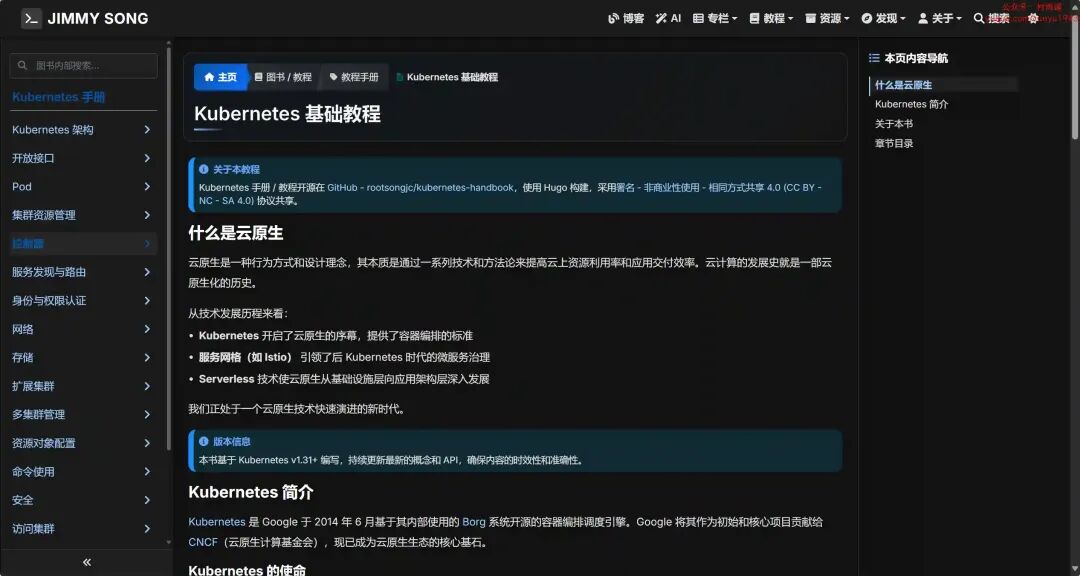Click the search 搜索 magnifier icon in header
The height and width of the screenshot is (576, 1080).
979,19
